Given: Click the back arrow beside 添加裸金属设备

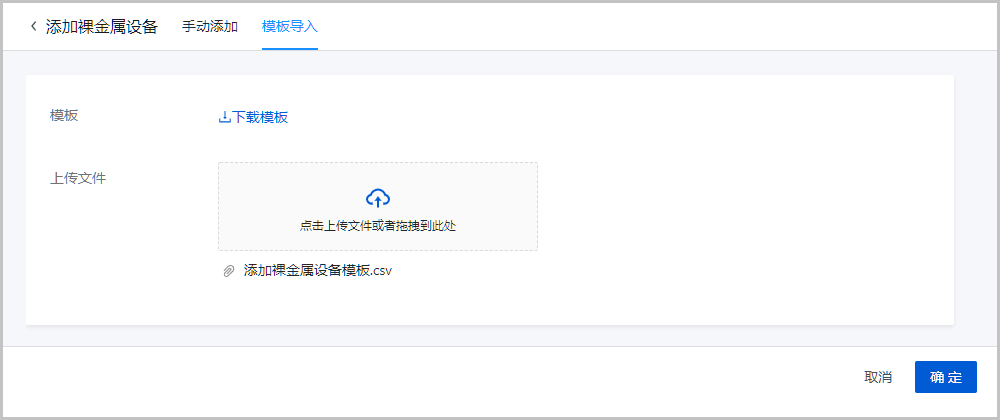Looking at the screenshot, I should click(33, 27).
